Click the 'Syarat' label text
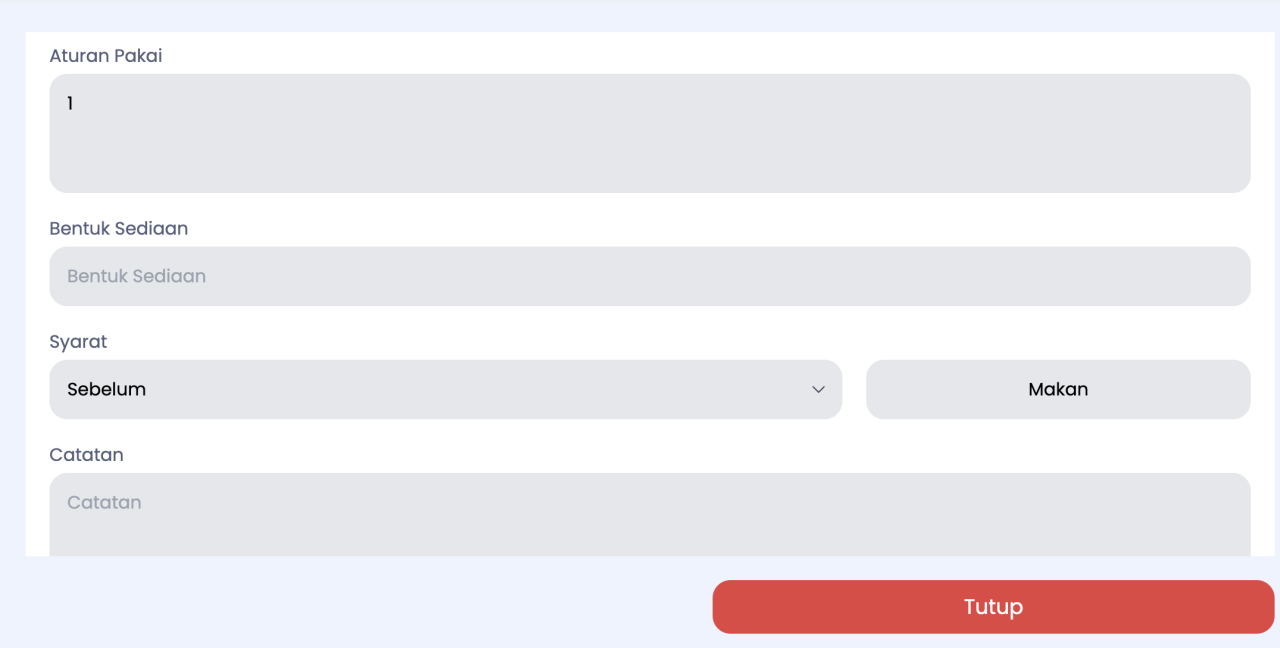The image size is (1280, 648). tap(78, 342)
